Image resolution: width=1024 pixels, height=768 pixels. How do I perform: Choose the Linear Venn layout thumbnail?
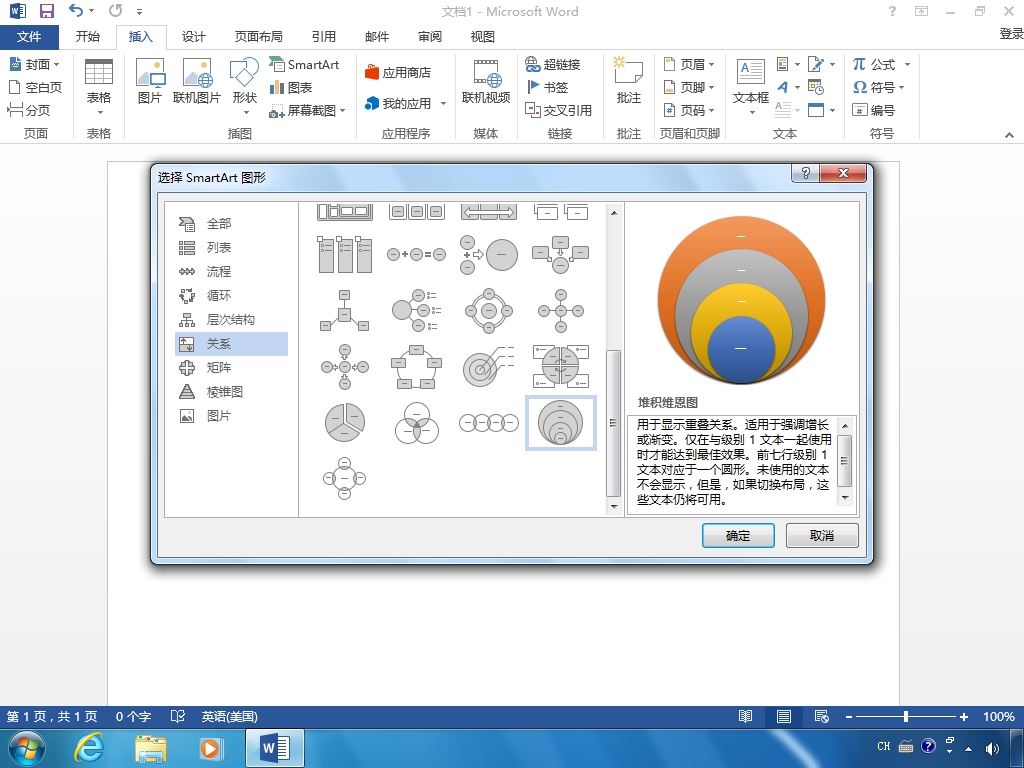pyautogui.click(x=488, y=423)
